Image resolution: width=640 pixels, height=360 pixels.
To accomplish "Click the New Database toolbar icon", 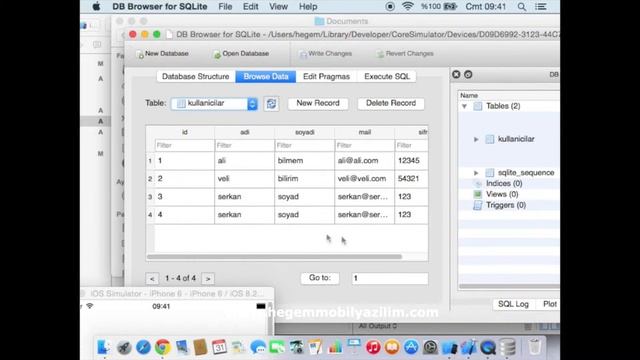I will tap(140, 54).
